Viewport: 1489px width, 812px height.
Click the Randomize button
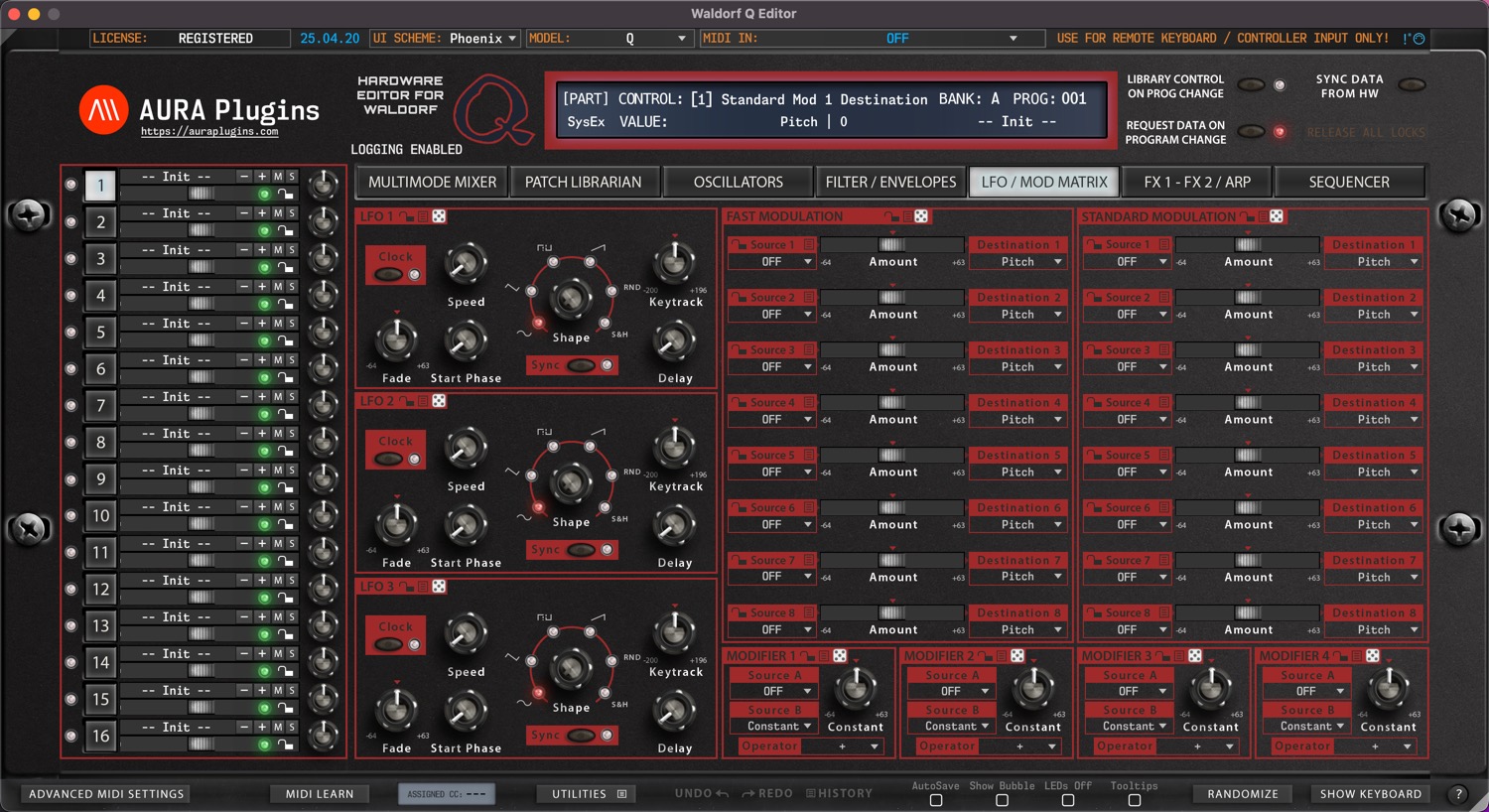coord(1243,794)
